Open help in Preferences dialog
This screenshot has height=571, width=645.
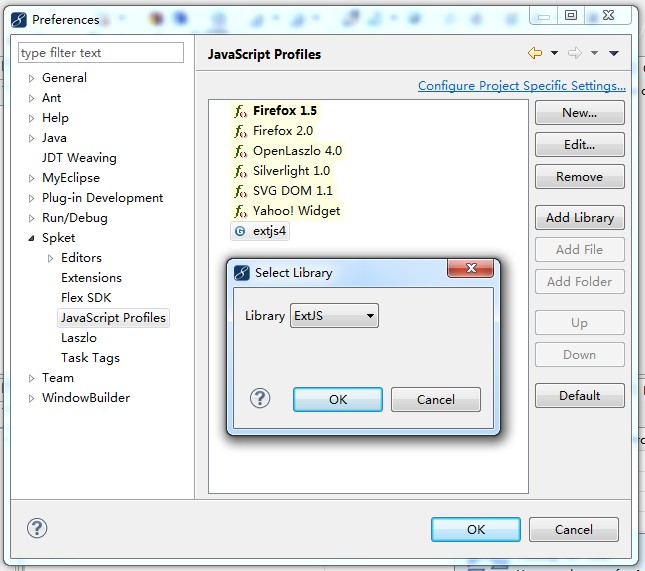point(37,528)
